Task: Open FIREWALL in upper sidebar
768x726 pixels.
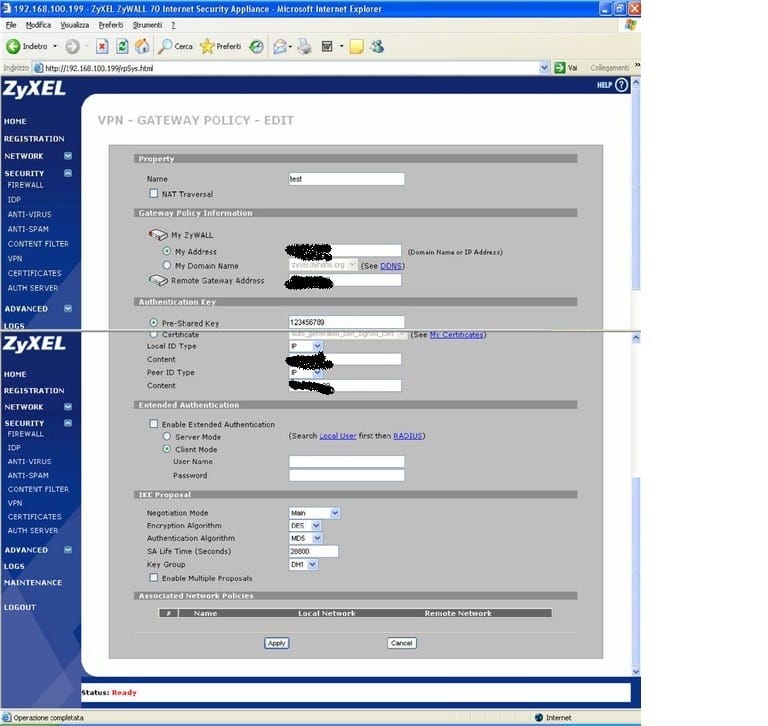Action: [25, 185]
